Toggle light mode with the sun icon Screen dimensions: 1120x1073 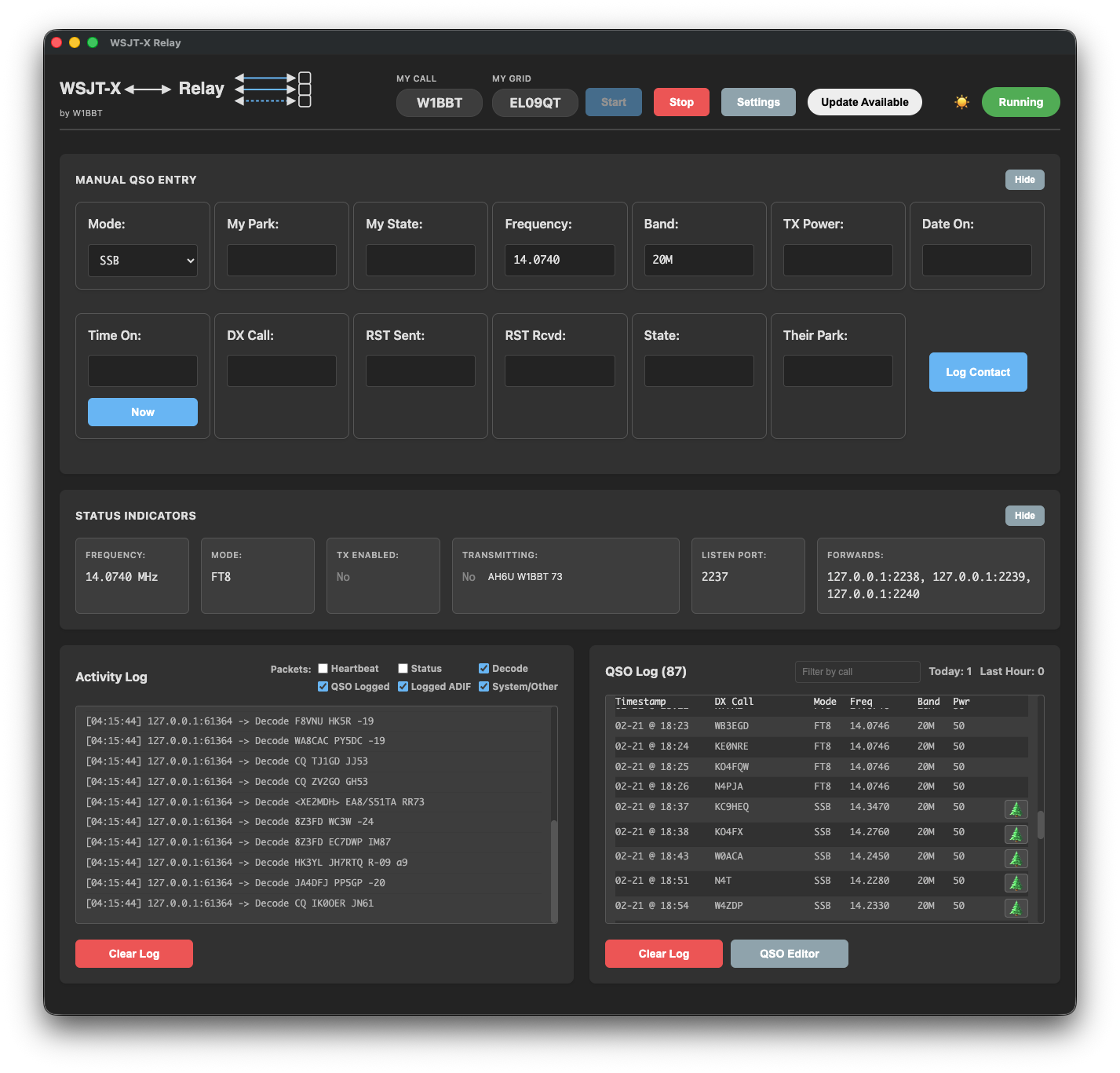(x=961, y=101)
